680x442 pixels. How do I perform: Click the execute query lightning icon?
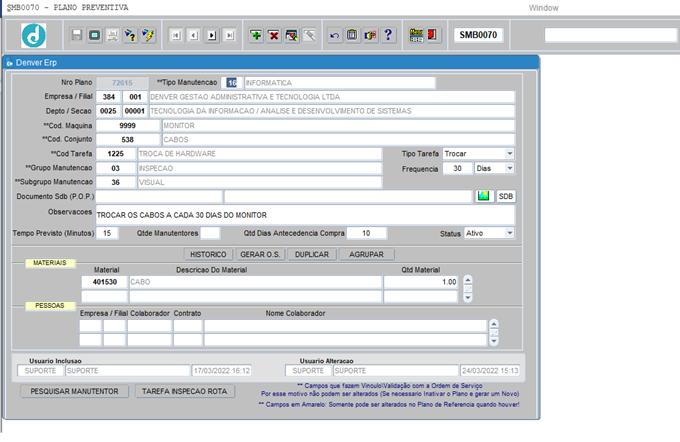click(x=148, y=35)
